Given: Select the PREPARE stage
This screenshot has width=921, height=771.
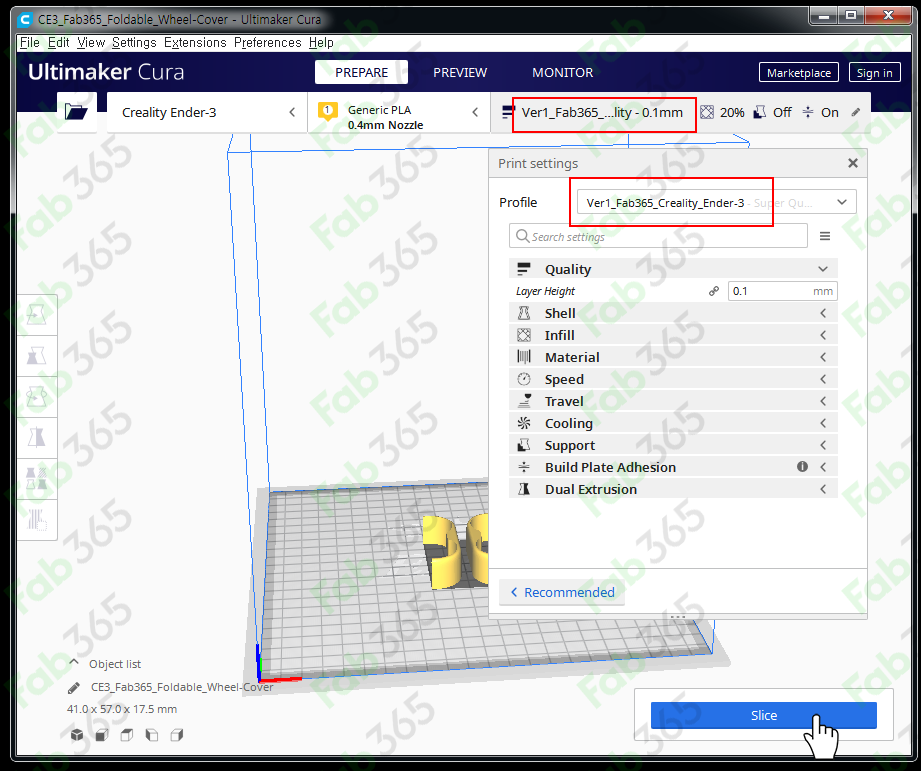Looking at the screenshot, I should [361, 72].
